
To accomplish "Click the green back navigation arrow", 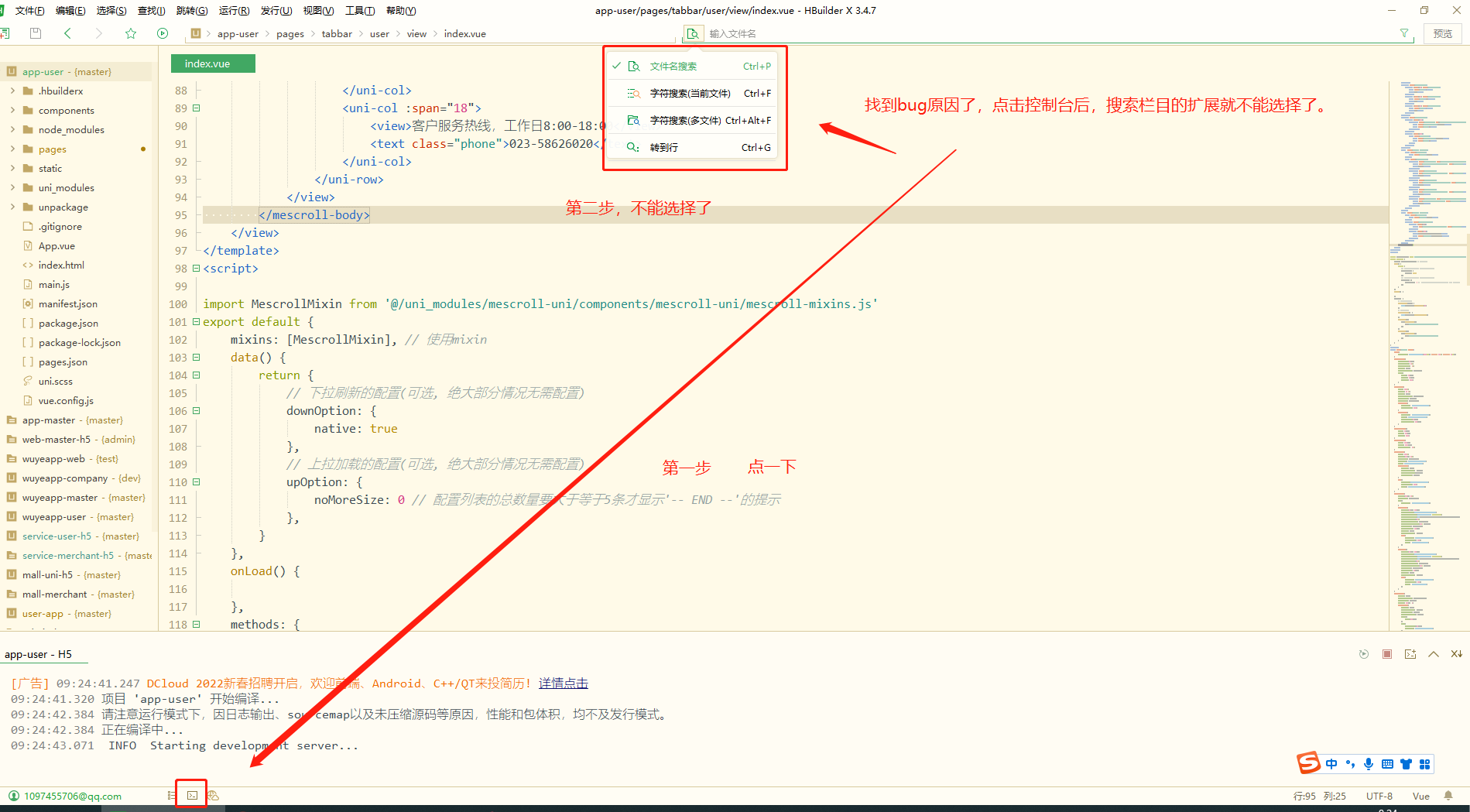I will [x=67, y=33].
